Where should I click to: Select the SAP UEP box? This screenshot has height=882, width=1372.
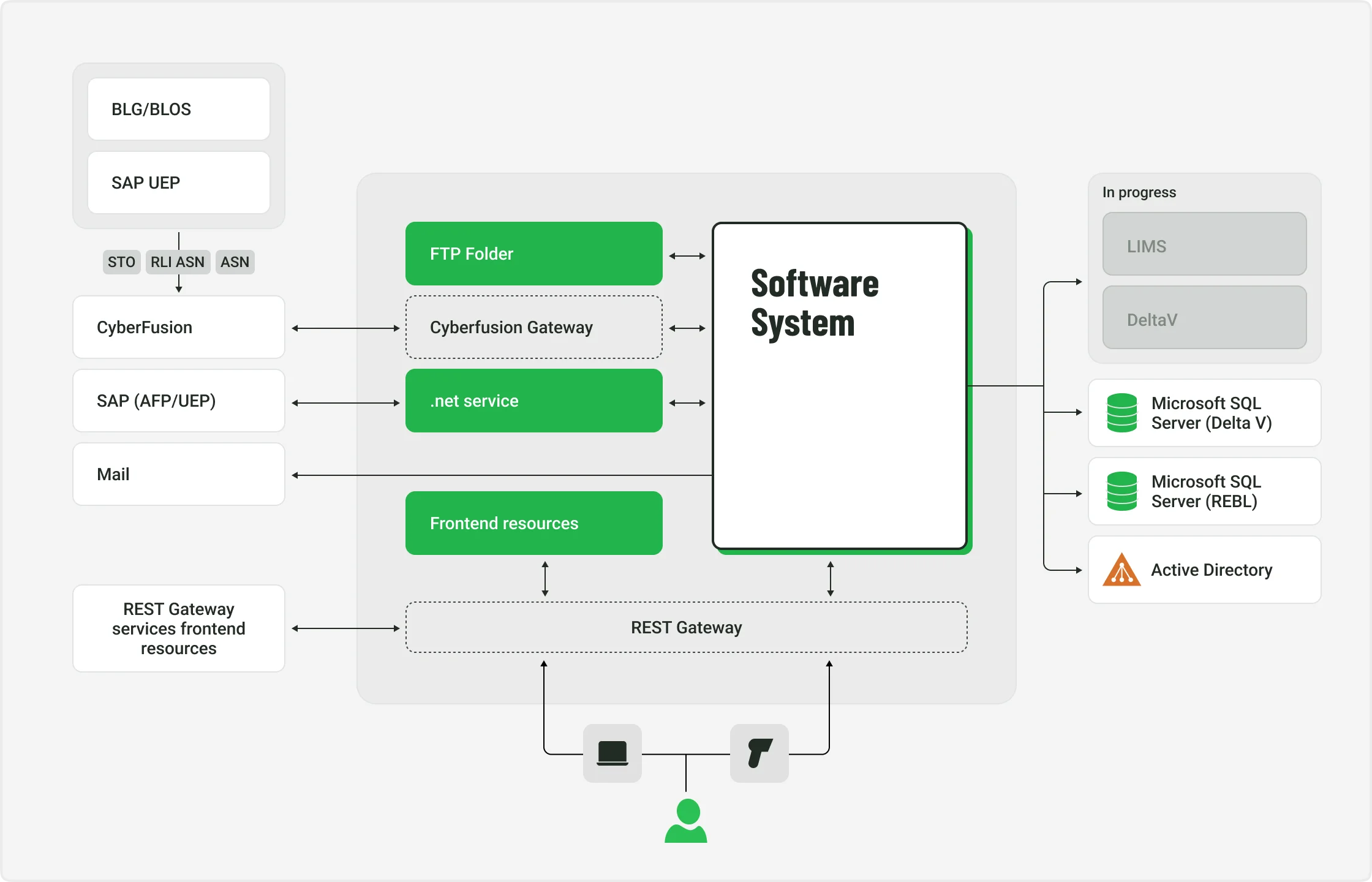pos(179,183)
